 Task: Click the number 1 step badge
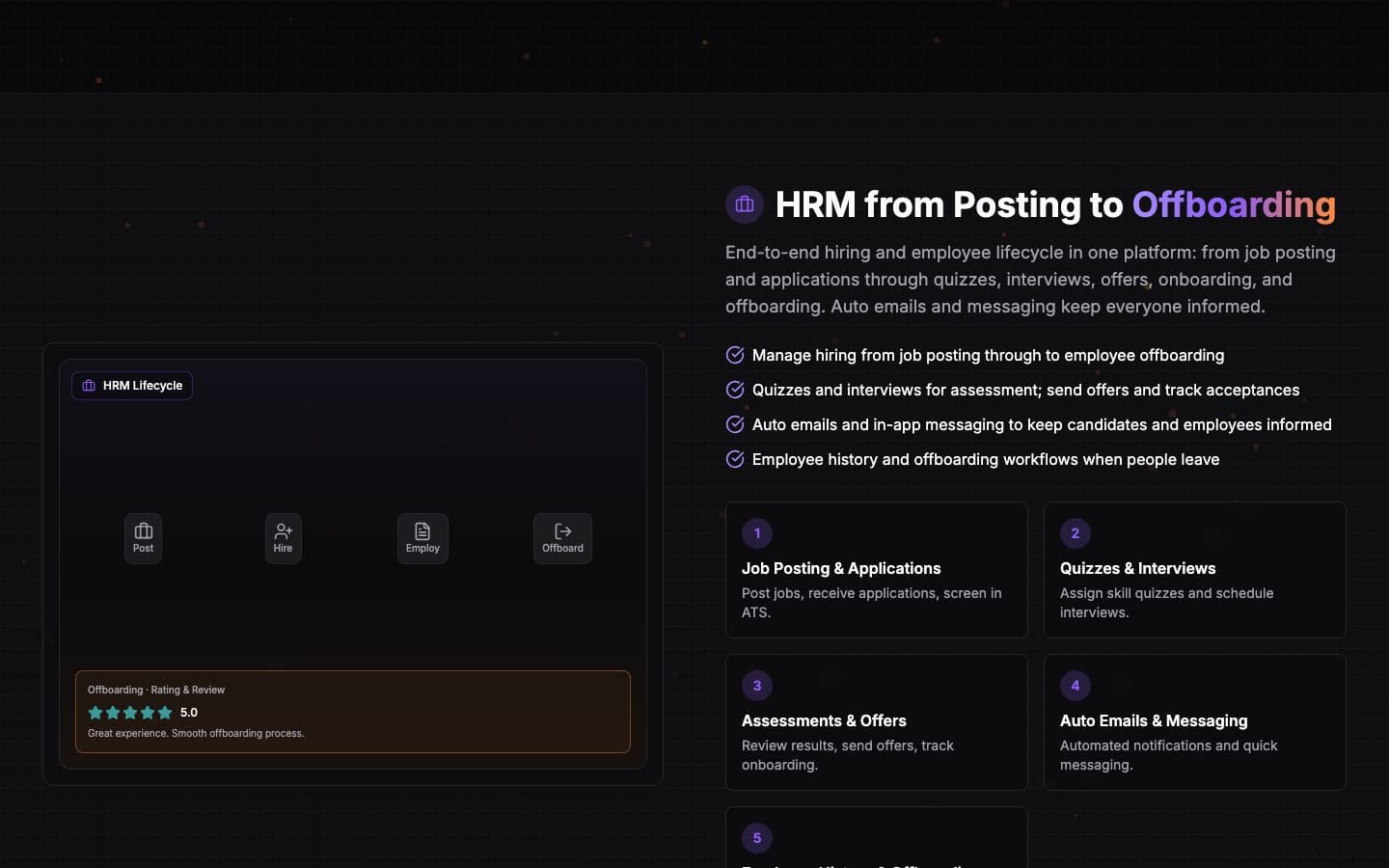(757, 533)
